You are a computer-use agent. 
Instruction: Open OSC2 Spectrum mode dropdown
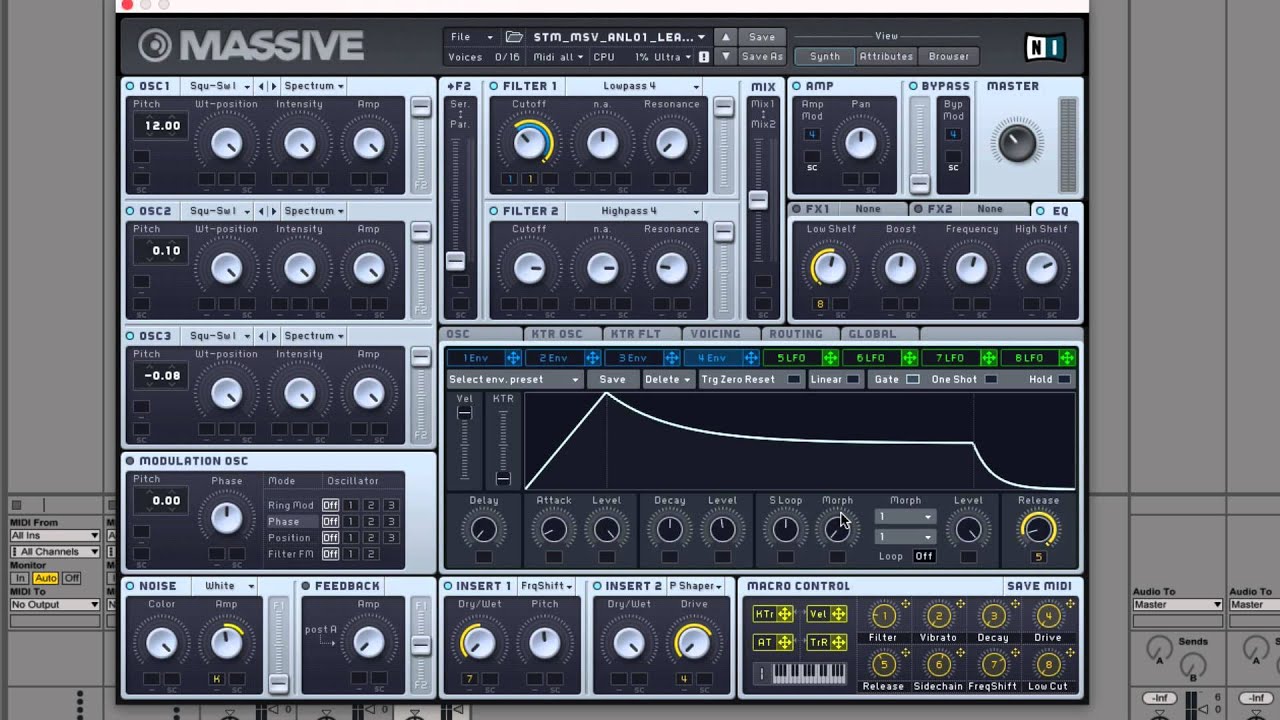(x=313, y=211)
